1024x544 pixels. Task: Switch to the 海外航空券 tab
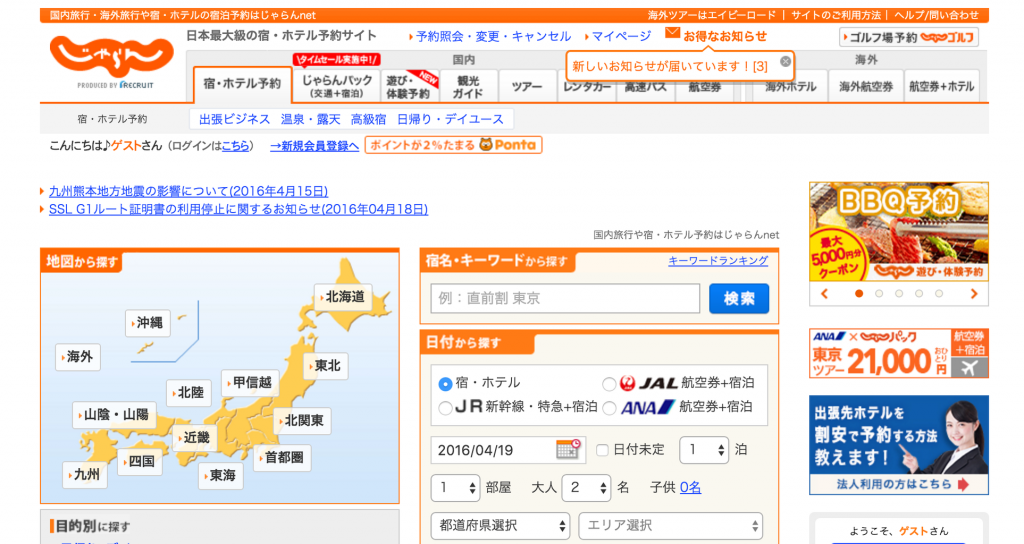866,86
